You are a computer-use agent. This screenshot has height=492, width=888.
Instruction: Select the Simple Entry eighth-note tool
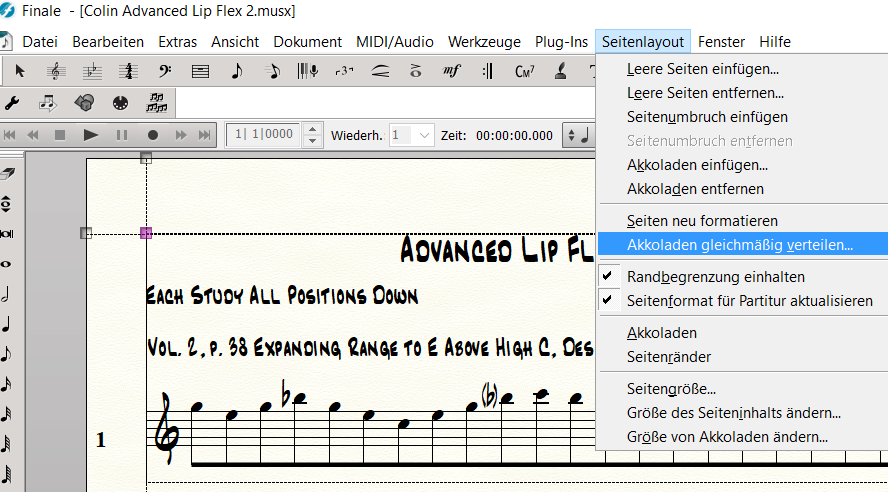point(237,71)
